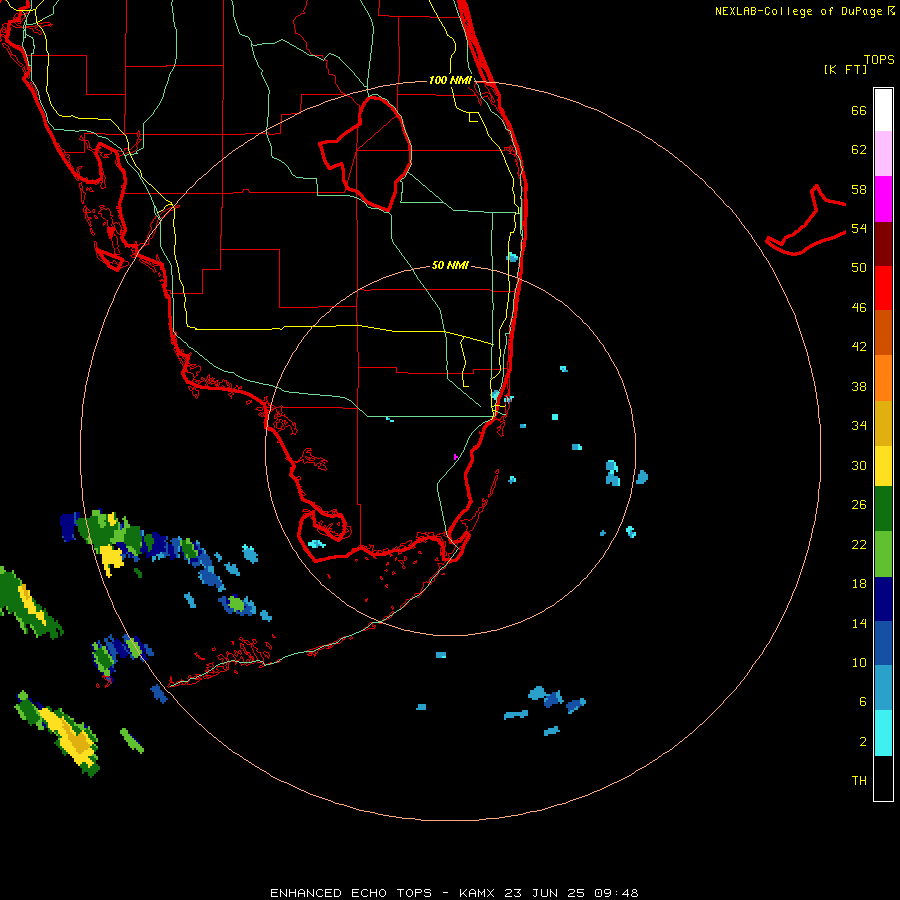
Task: Click the '46' scale value
Action: pos(859,308)
